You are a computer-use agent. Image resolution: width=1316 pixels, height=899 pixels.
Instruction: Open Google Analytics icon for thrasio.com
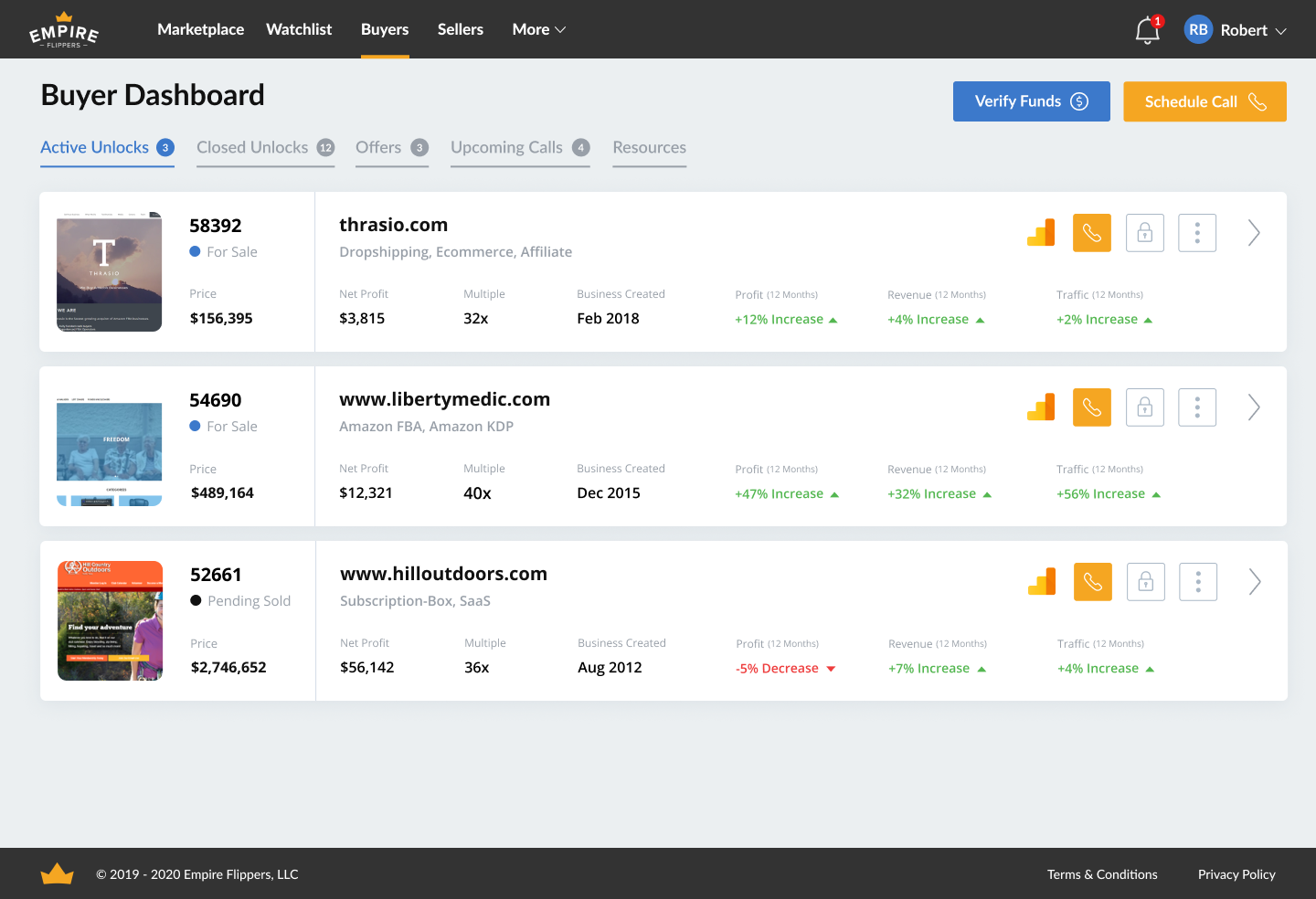(x=1041, y=233)
